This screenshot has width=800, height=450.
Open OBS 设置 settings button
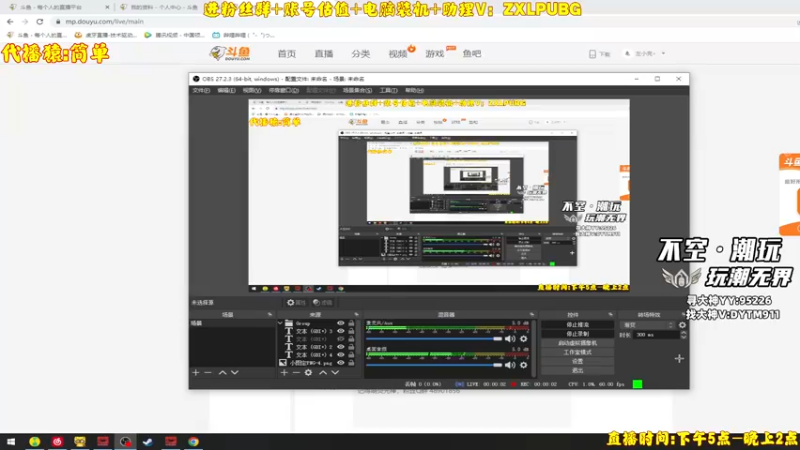578,361
